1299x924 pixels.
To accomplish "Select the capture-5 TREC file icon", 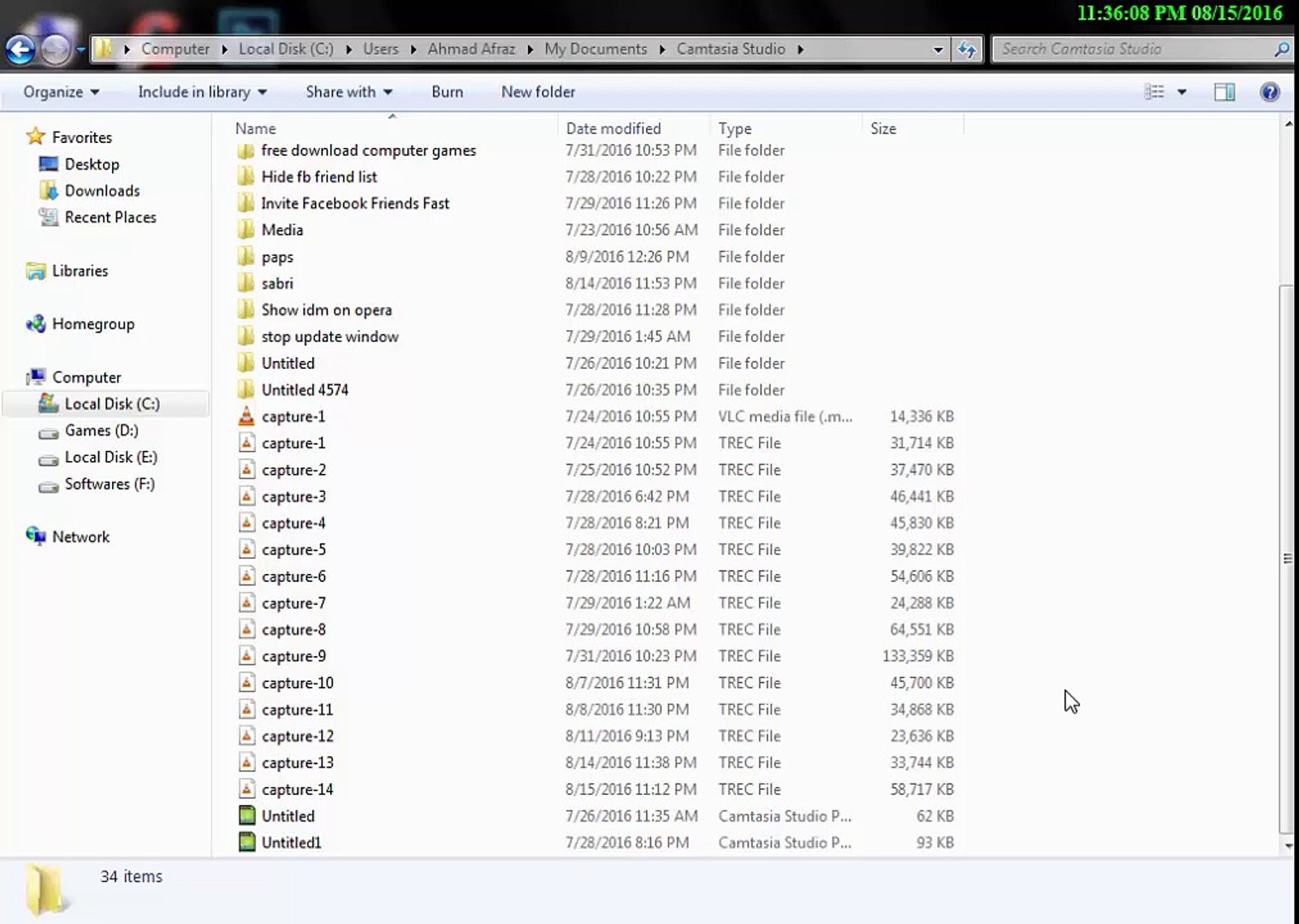I will [x=246, y=549].
